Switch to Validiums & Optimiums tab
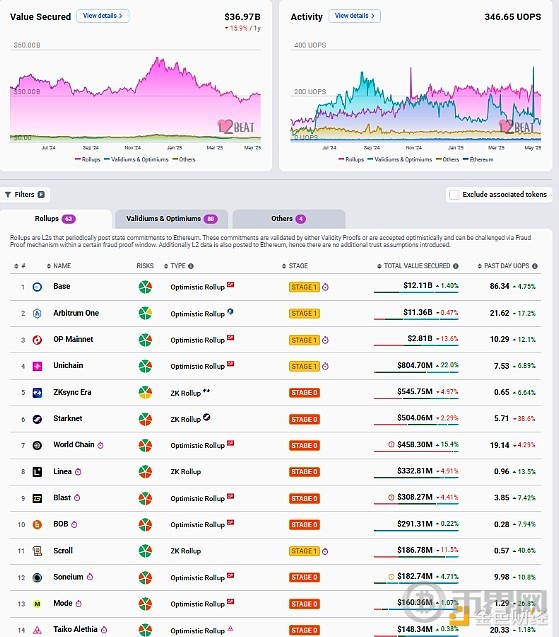The image size is (559, 637). pyautogui.click(x=171, y=219)
